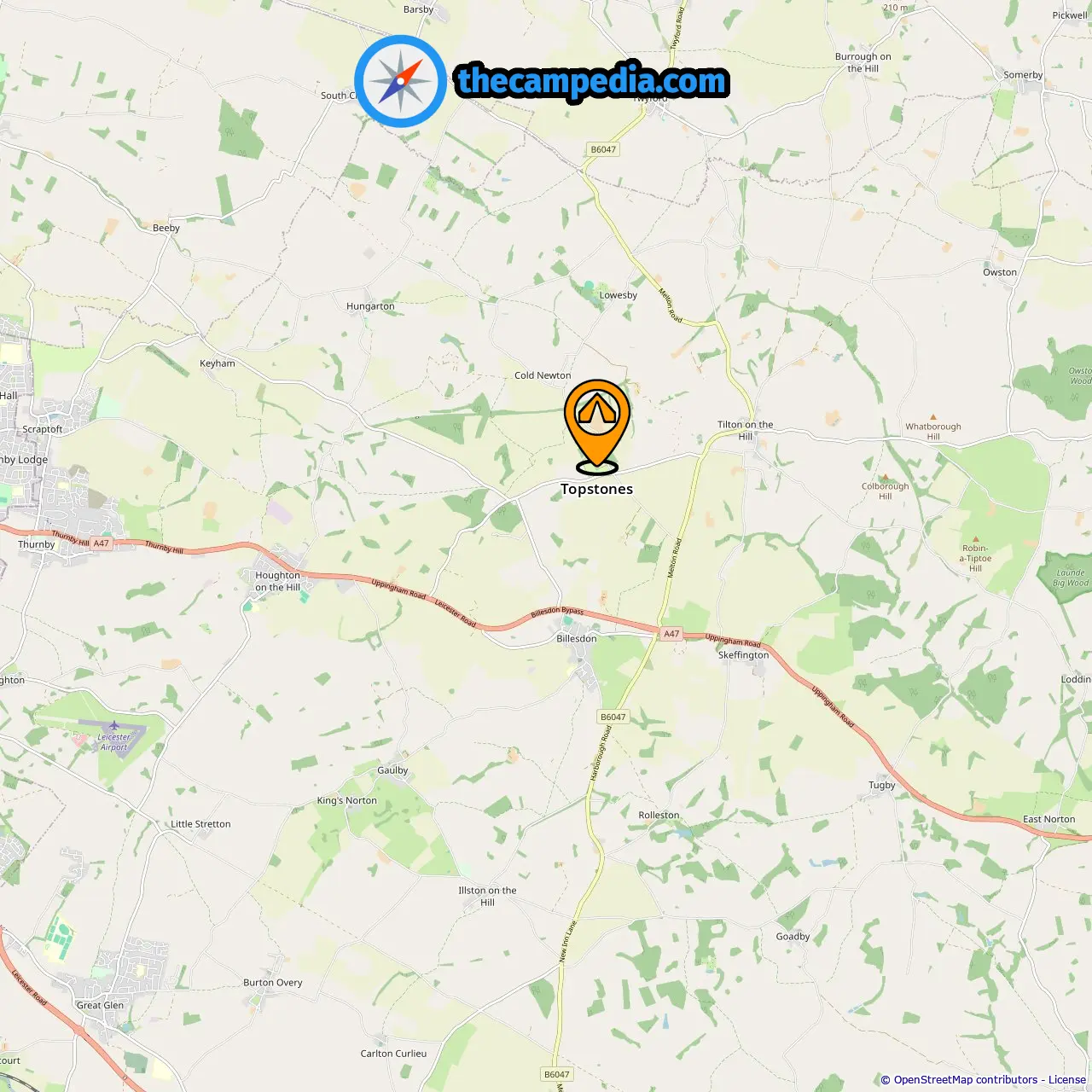
Task: Select the Houghton on the Hill label
Action: coord(278,581)
